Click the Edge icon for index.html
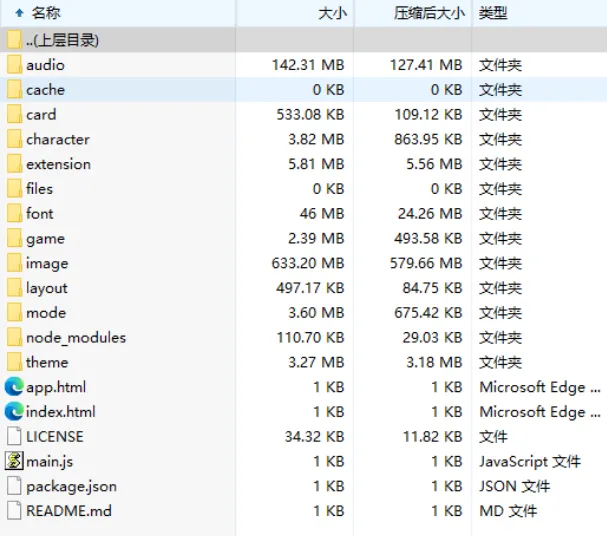This screenshot has height=536, width=607. (14, 411)
